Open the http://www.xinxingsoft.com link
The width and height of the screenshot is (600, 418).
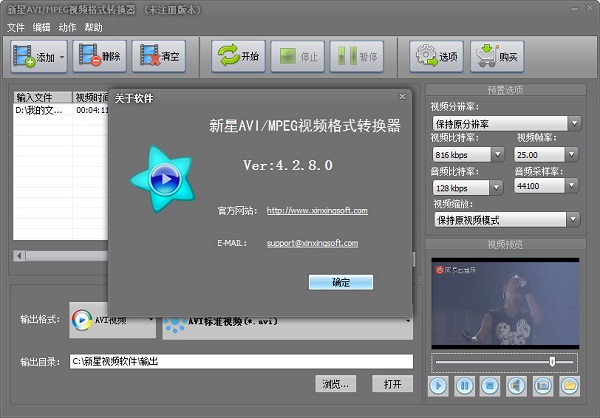coord(317,211)
